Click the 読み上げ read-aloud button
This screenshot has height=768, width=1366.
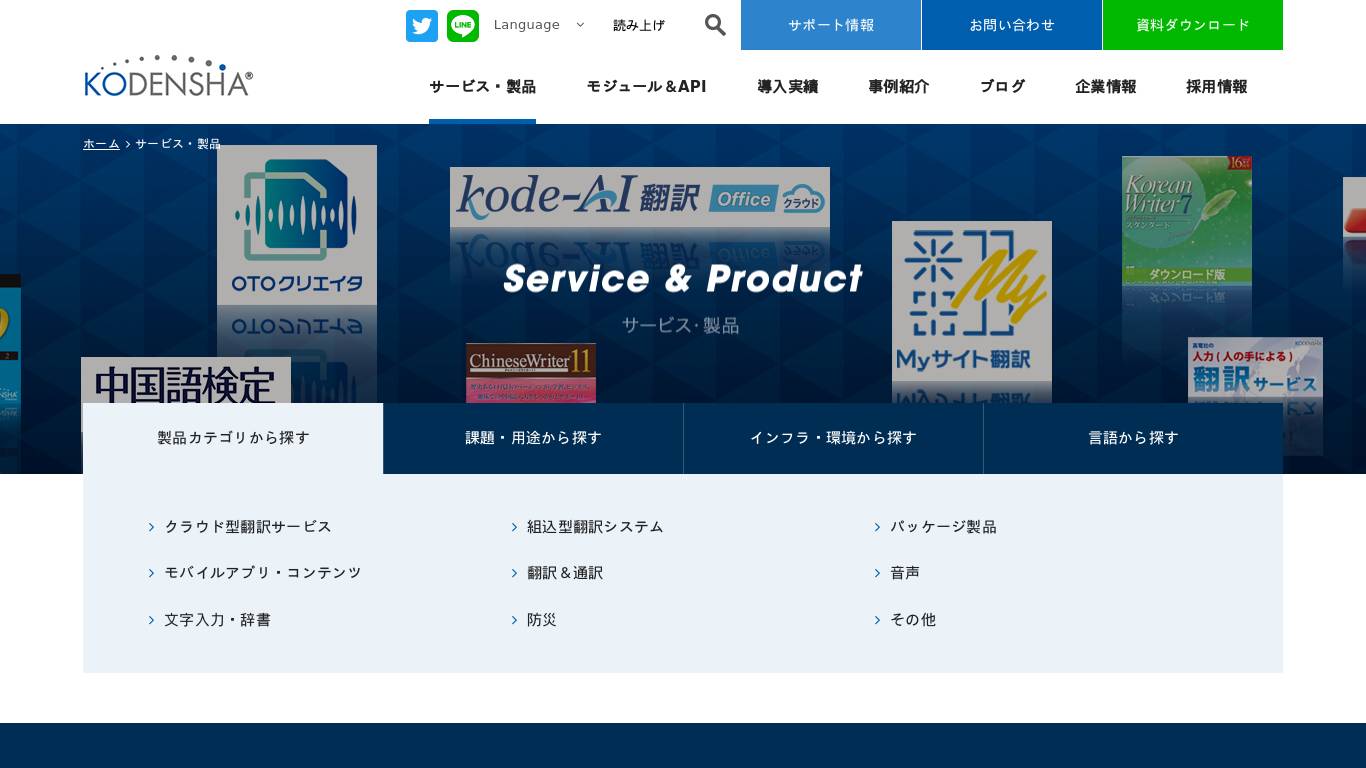(639, 25)
